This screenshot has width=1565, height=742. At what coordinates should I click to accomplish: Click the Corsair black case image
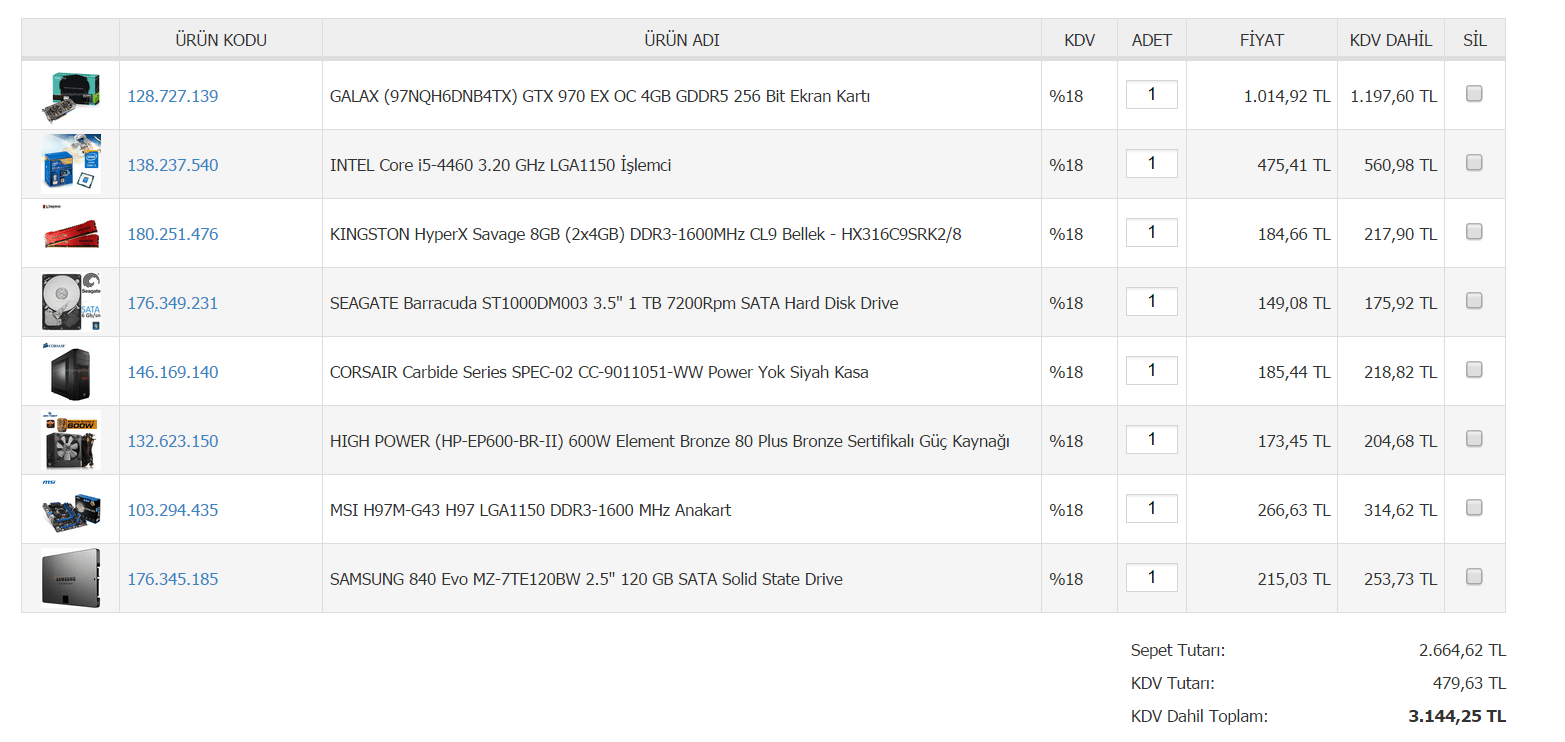click(71, 371)
